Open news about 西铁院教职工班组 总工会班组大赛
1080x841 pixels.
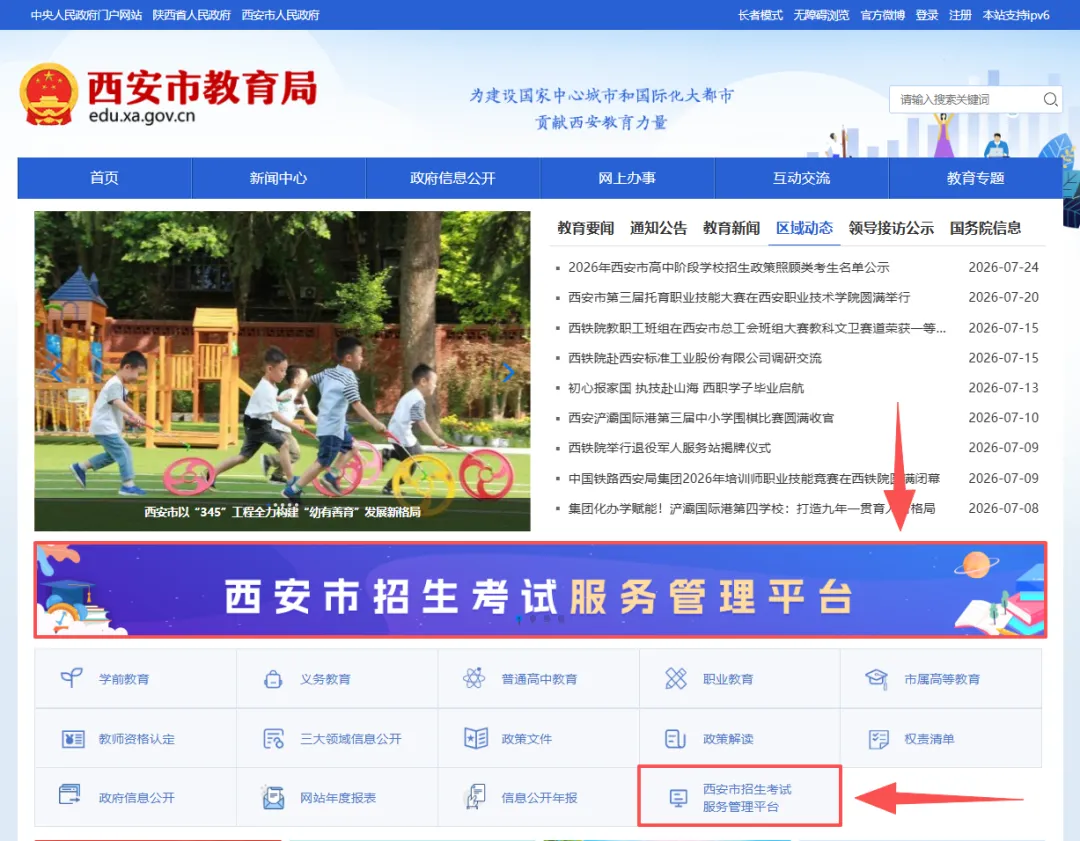757,328
